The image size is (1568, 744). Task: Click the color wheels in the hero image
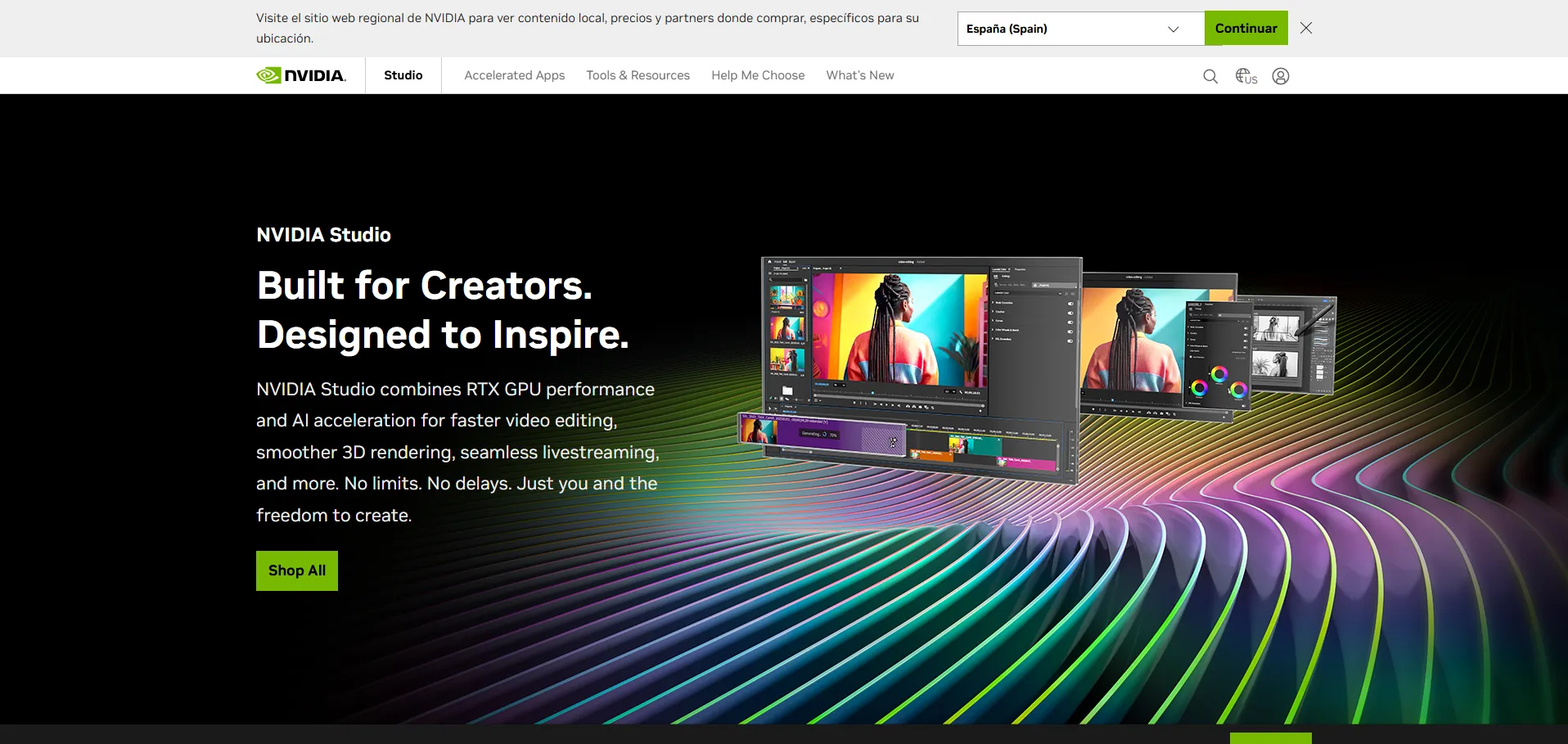tap(1218, 383)
